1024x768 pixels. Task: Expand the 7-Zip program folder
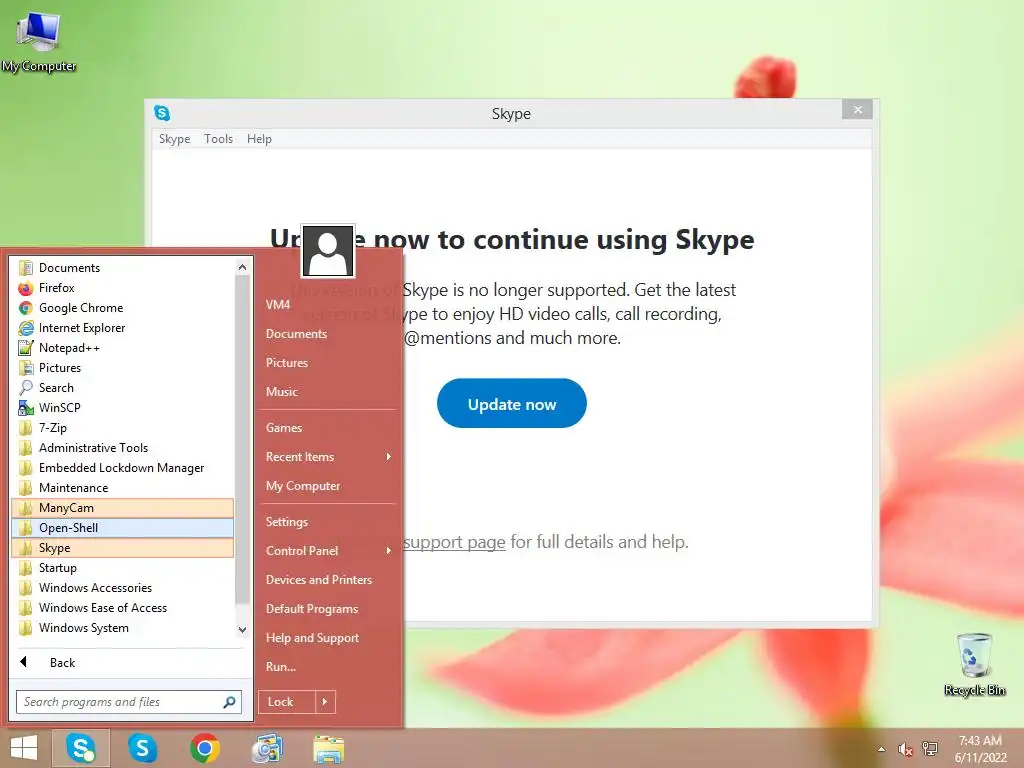pos(123,428)
